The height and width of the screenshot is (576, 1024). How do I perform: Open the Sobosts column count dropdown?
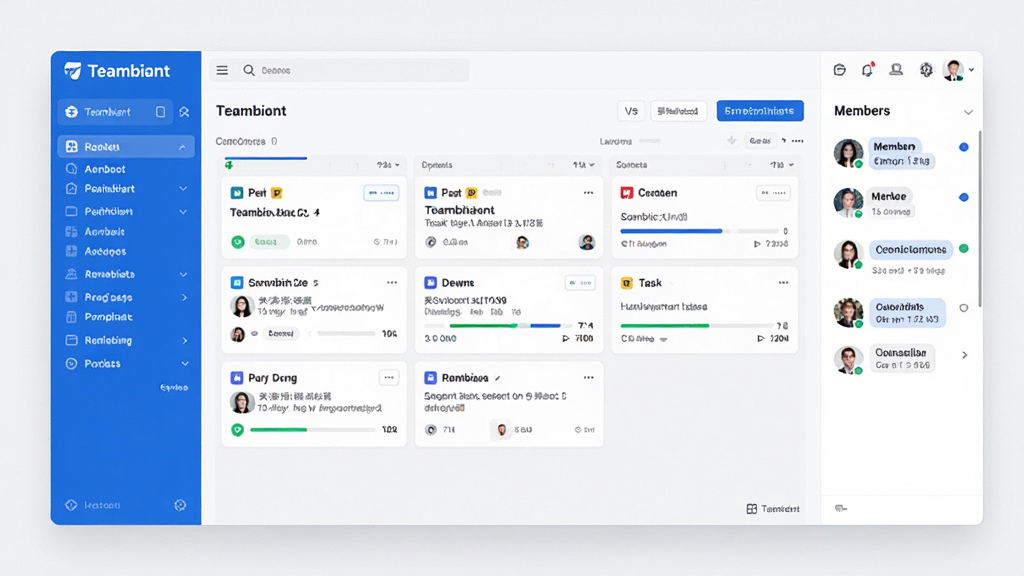pyautogui.click(x=781, y=165)
